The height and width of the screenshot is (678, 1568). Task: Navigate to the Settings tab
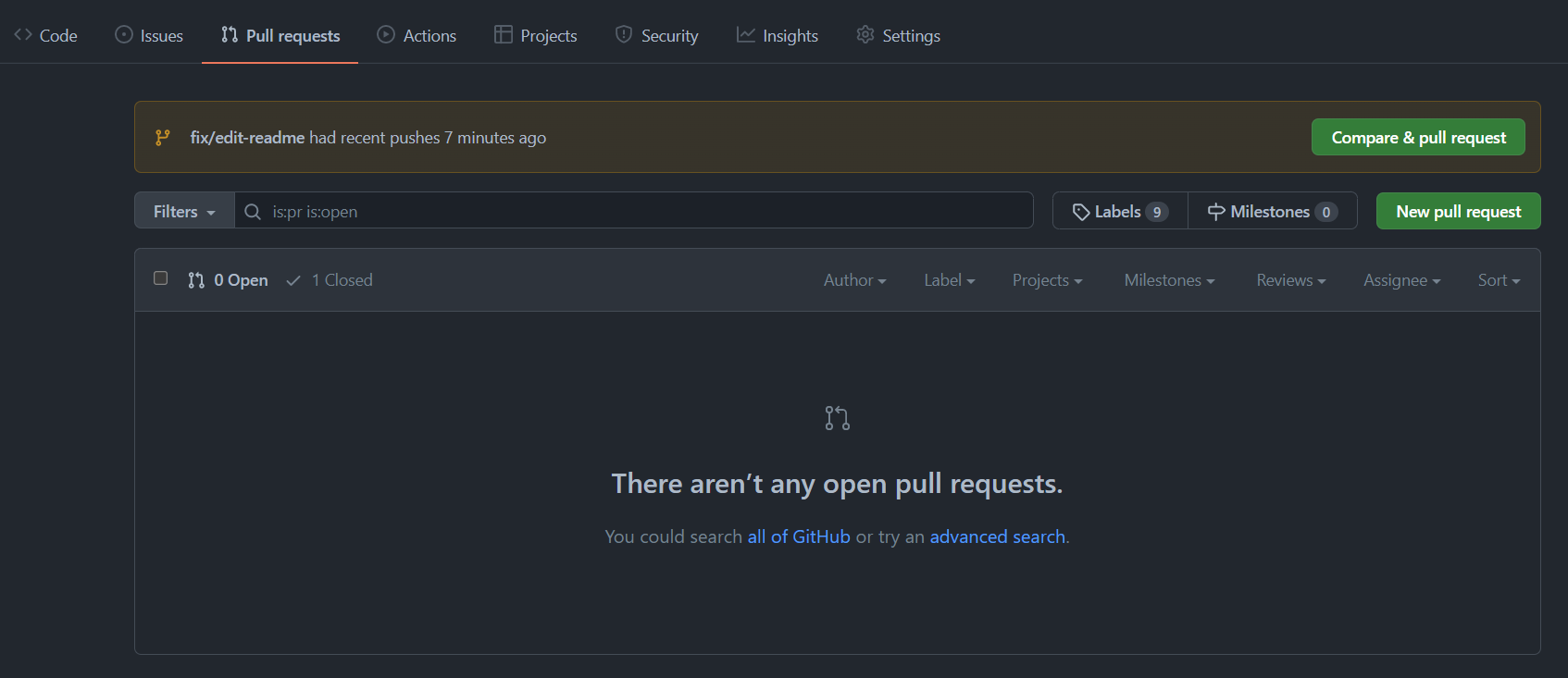pyautogui.click(x=898, y=35)
